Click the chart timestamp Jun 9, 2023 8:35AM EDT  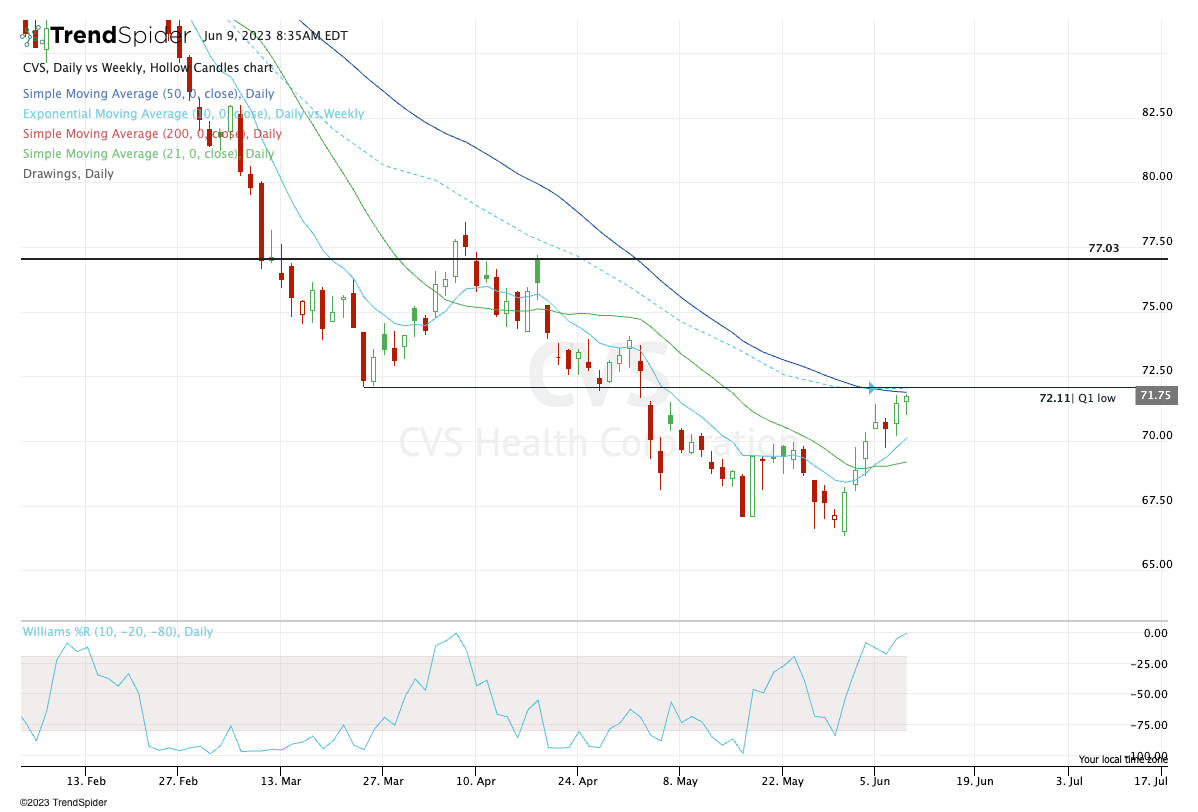point(275,36)
